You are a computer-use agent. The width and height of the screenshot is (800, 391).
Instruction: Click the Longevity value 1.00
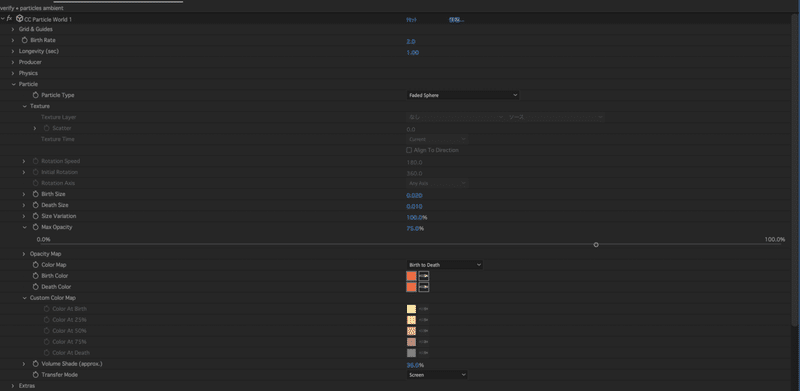pyautogui.click(x=412, y=53)
